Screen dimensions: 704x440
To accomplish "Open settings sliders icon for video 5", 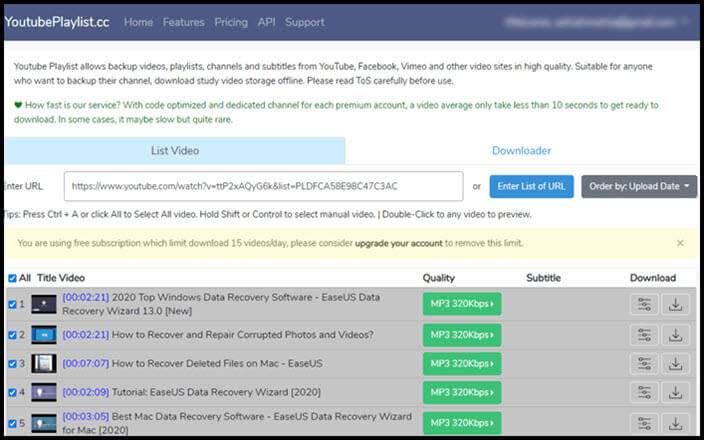I will pyautogui.click(x=644, y=424).
